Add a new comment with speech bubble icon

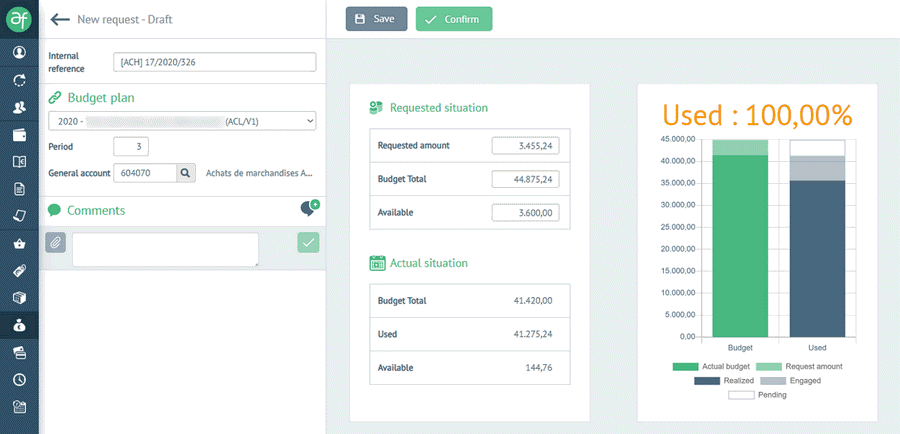pyautogui.click(x=309, y=208)
